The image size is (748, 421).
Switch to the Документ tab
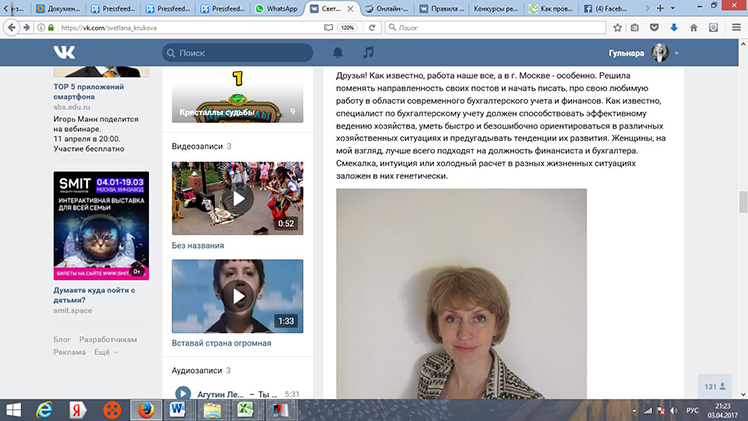tap(59, 9)
